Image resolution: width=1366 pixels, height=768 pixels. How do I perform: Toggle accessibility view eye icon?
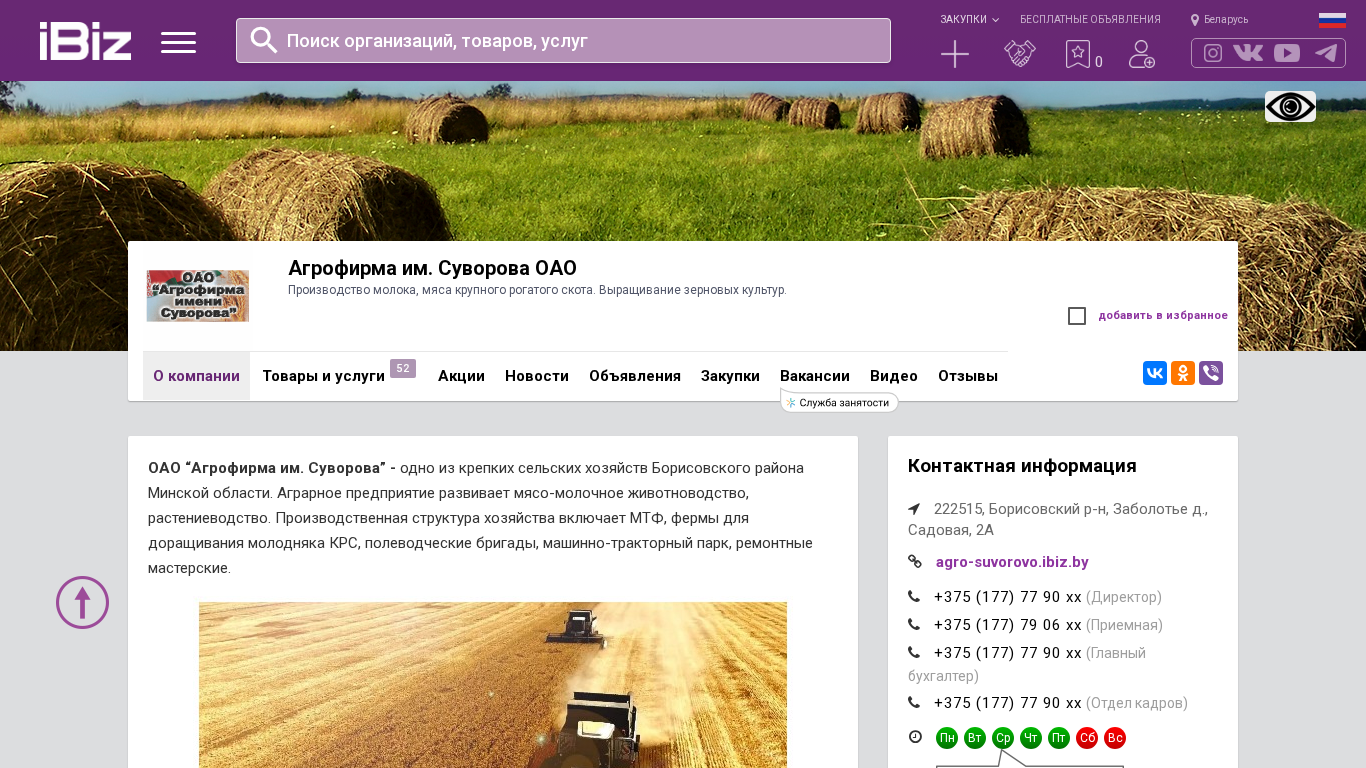[x=1290, y=106]
